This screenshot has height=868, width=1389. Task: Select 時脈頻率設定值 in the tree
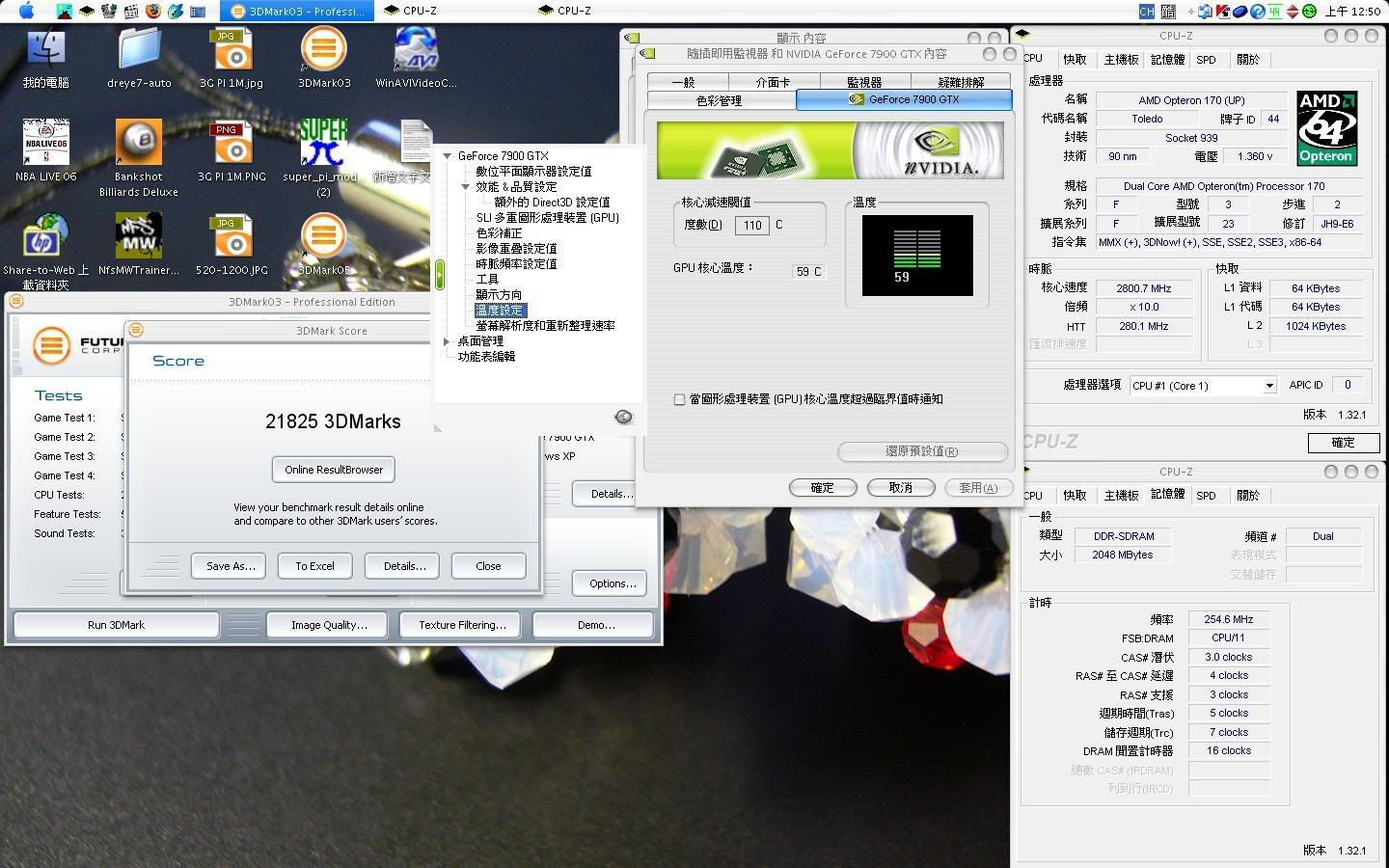click(x=516, y=264)
